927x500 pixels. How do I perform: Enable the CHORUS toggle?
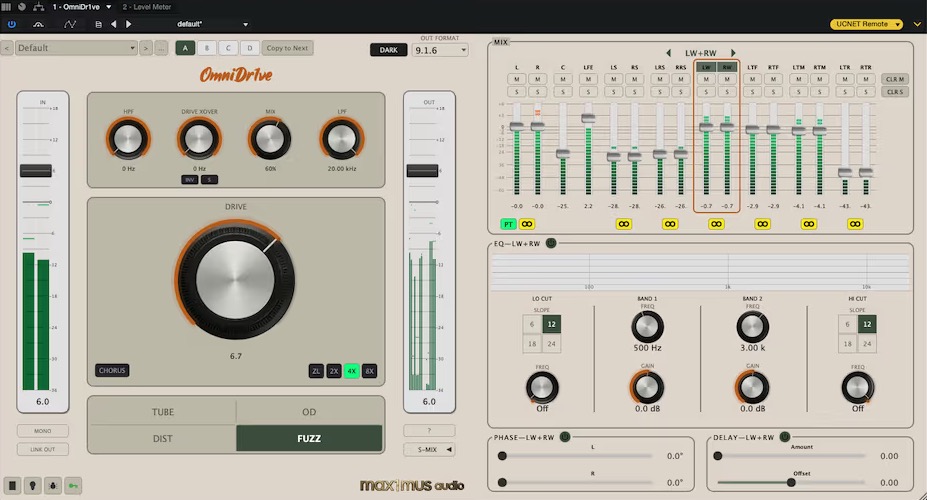112,371
